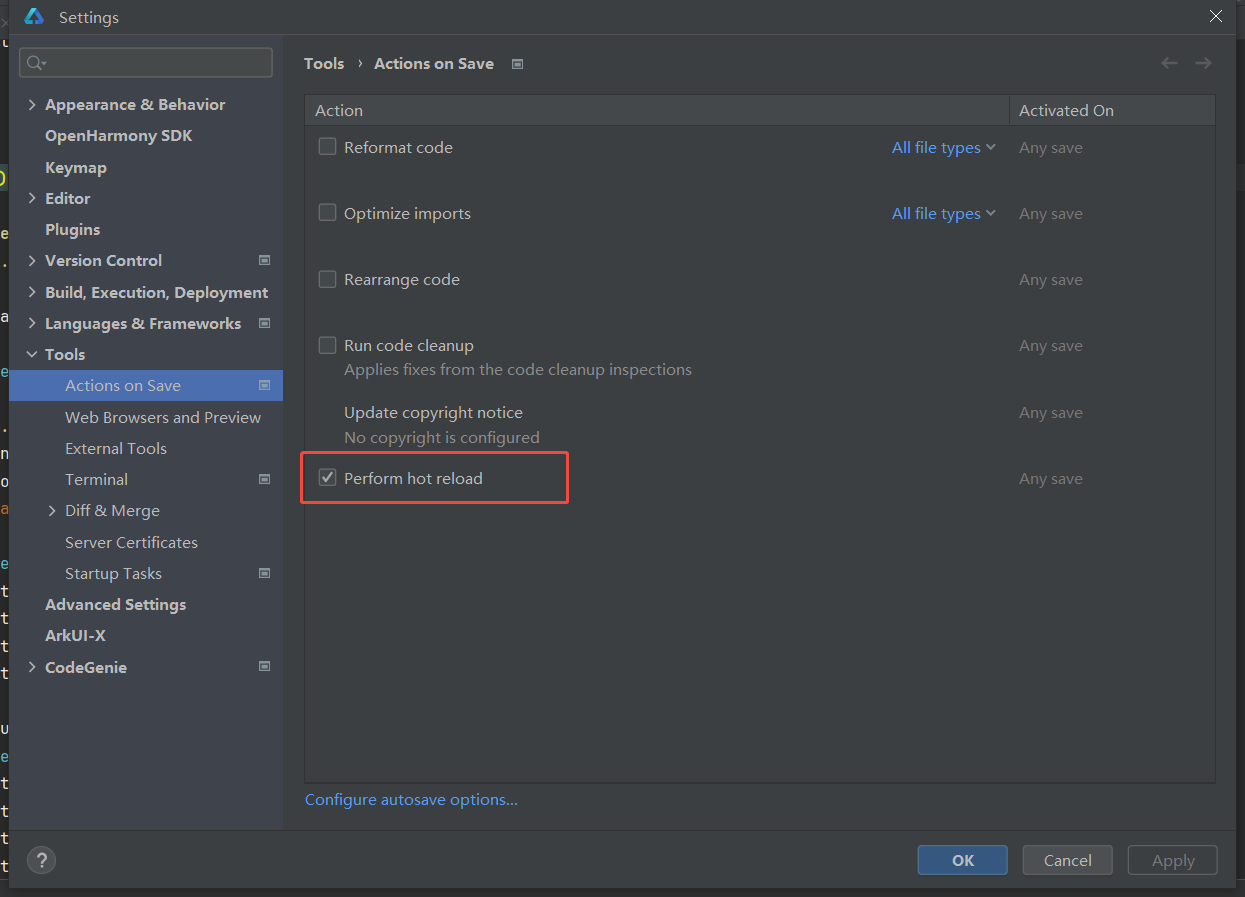Click the help question mark icon
The width and height of the screenshot is (1245, 897).
coord(41,860)
